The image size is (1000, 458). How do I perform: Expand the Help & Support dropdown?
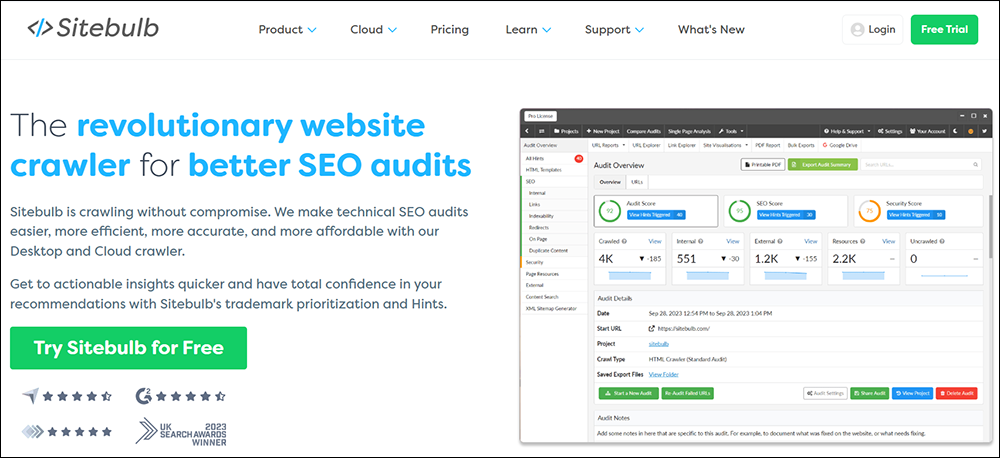[847, 131]
